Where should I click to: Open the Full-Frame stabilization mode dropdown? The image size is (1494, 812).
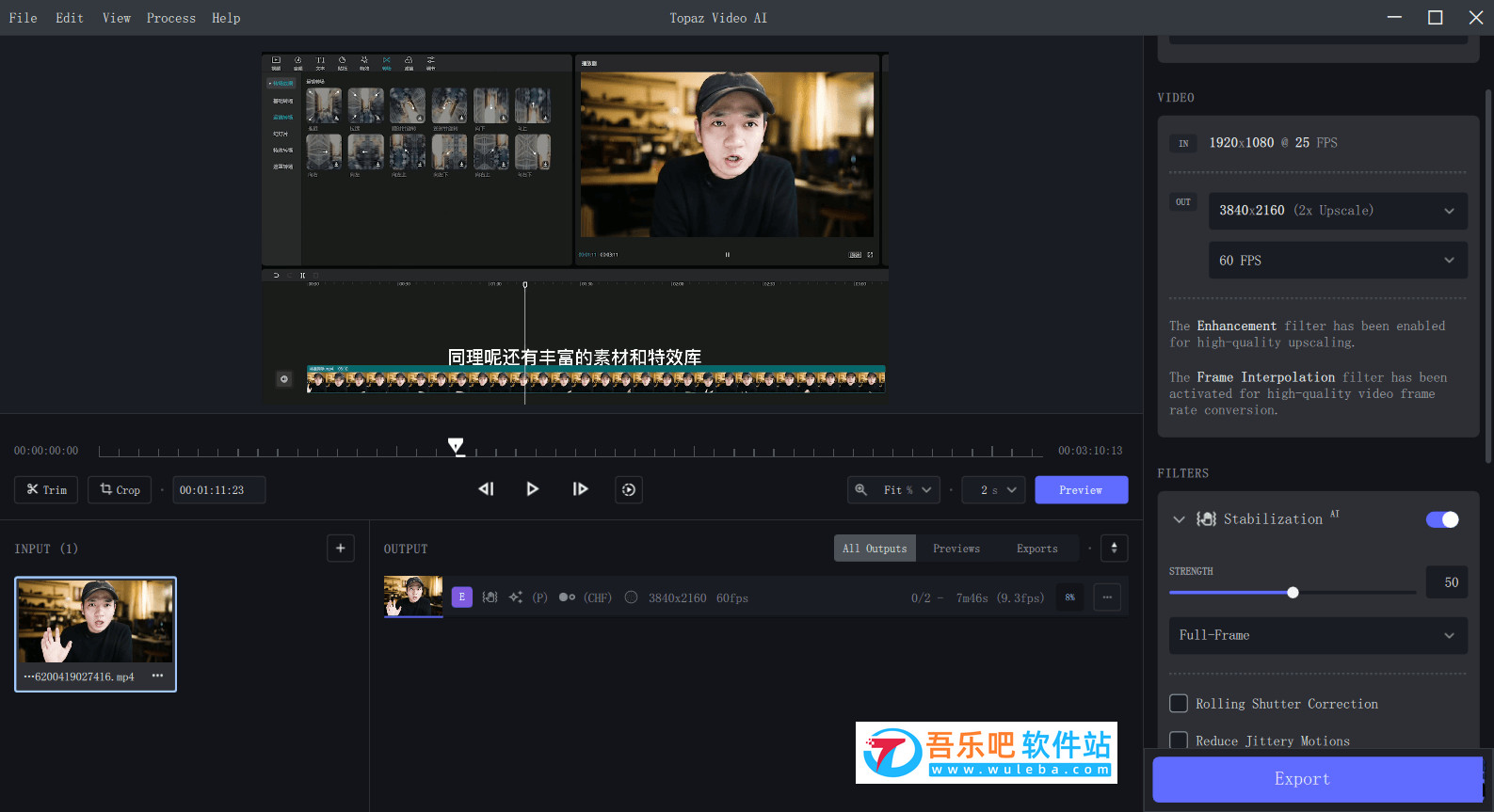pos(1318,635)
